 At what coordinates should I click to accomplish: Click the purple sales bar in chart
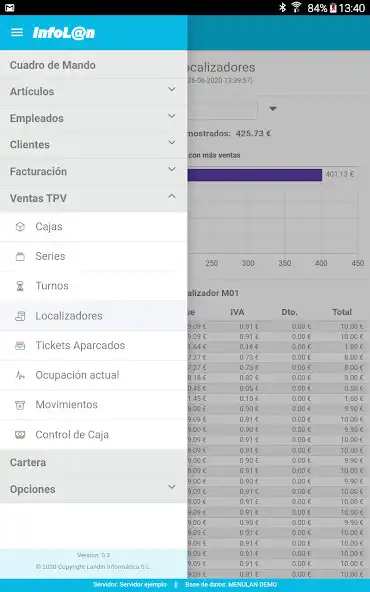[254, 175]
